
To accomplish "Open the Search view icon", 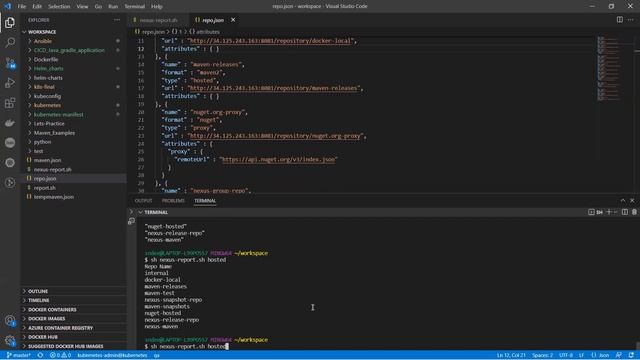I will coord(10,42).
